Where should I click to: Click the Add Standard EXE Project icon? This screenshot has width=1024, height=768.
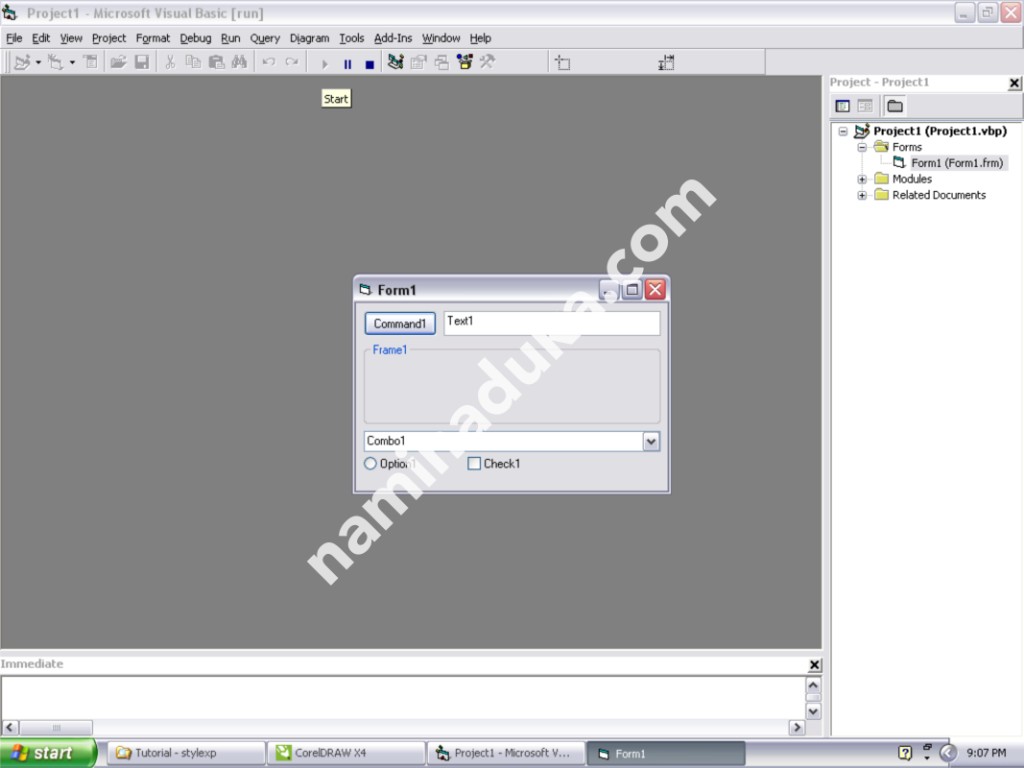pyautogui.click(x=22, y=62)
